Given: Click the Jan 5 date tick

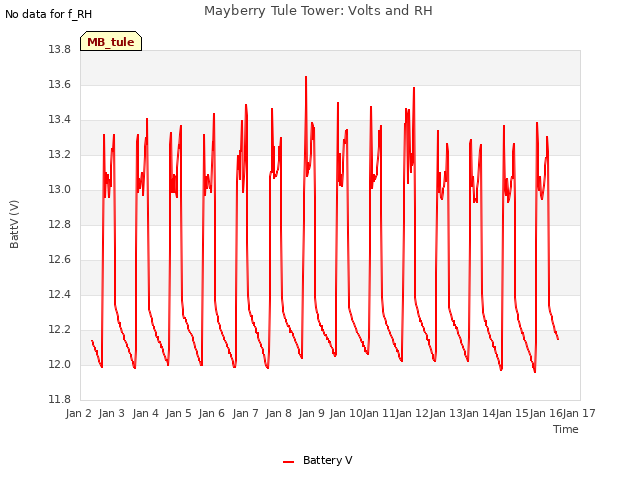Looking at the screenshot, I should coord(178,413).
